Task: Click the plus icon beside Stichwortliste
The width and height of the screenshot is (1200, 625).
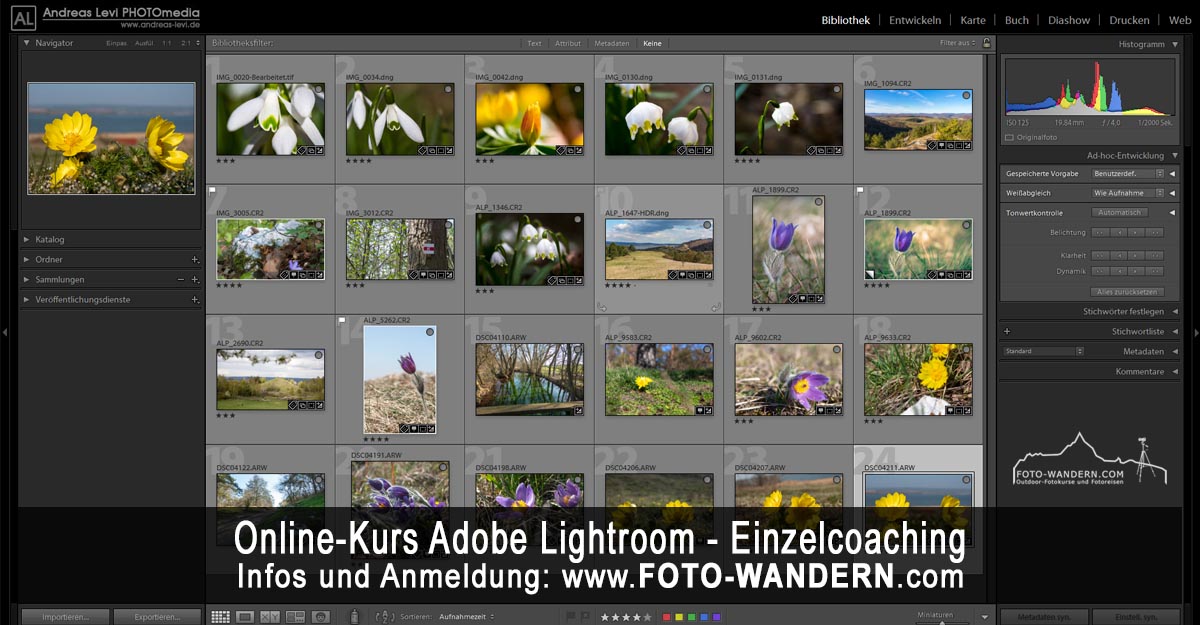Action: (1007, 331)
